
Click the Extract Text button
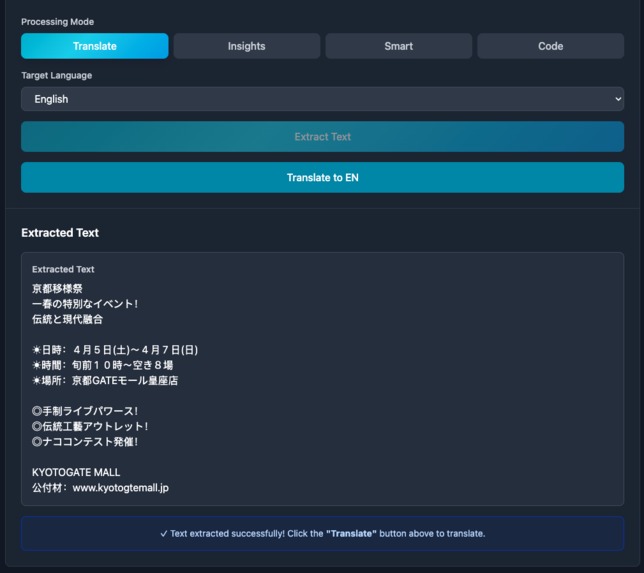click(322, 136)
